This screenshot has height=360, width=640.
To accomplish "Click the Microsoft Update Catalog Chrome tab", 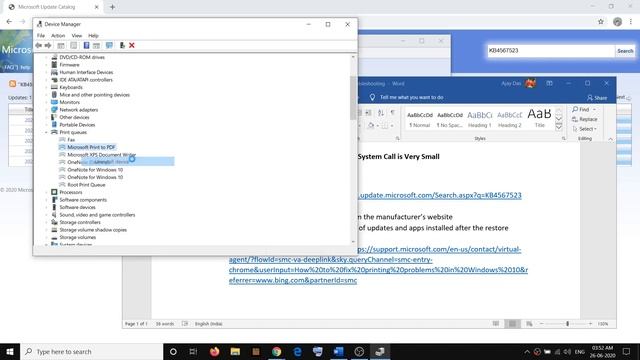I will [52, 7].
